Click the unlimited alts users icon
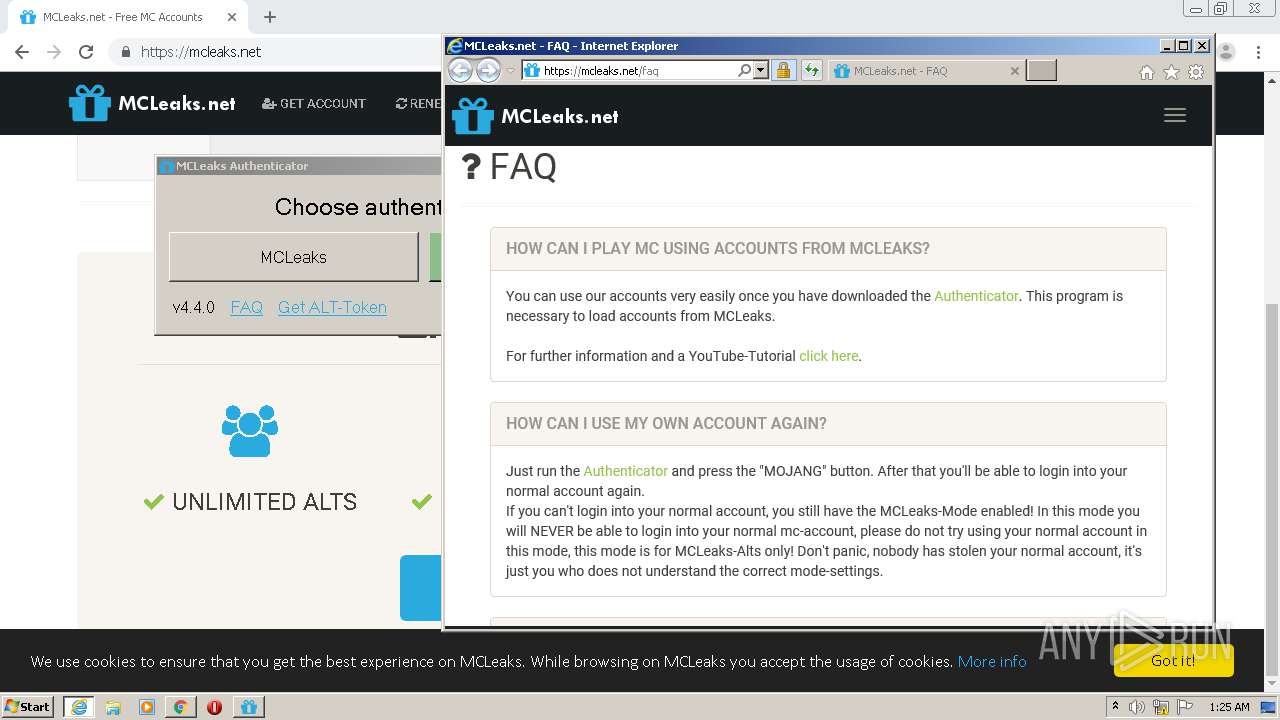The image size is (1280, 720). tap(250, 431)
